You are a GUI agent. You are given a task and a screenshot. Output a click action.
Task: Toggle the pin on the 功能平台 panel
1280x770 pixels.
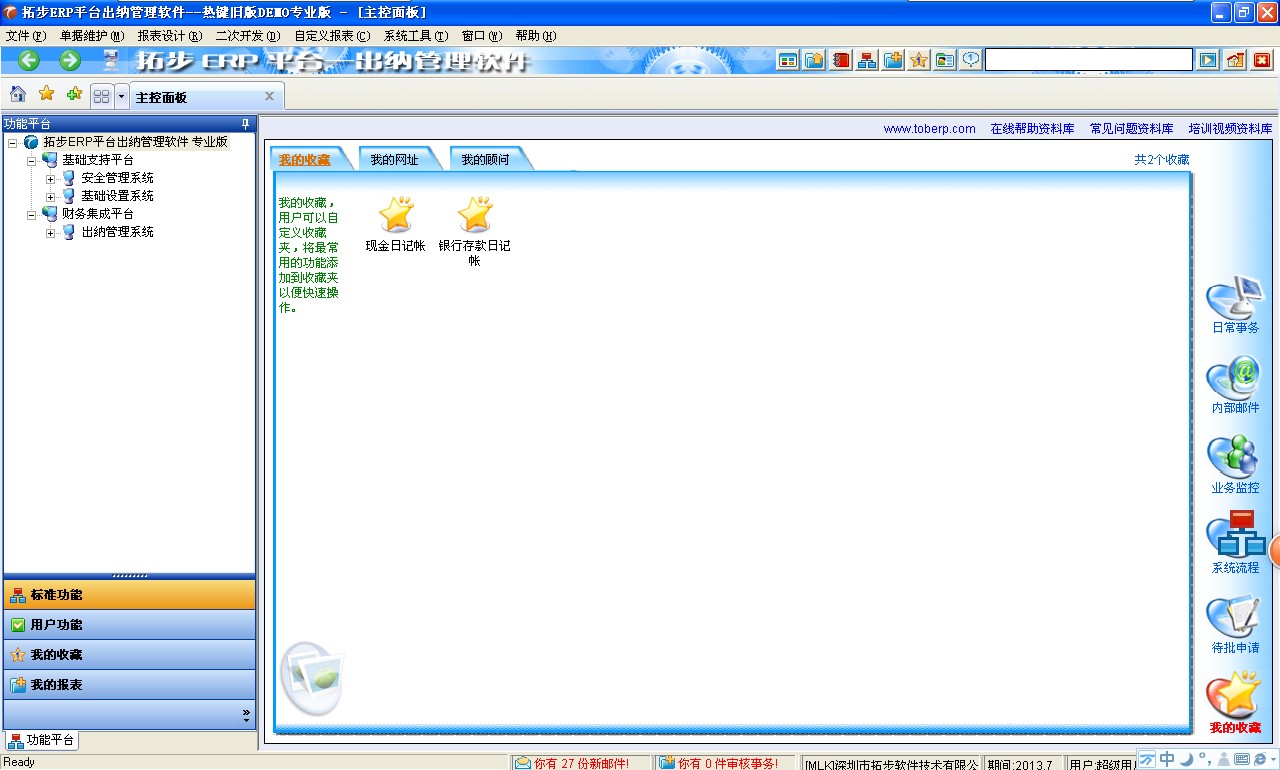[246, 124]
